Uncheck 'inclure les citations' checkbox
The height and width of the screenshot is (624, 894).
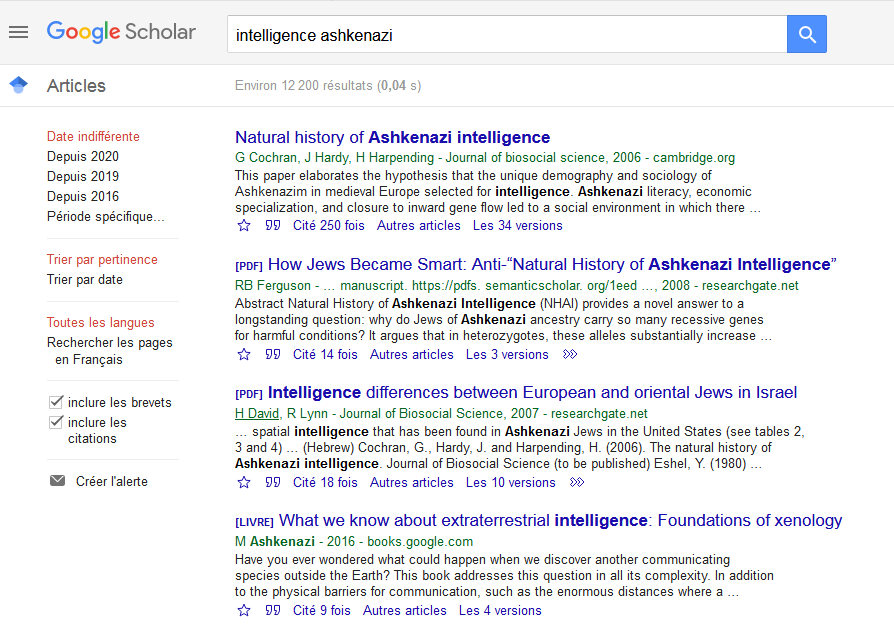pyautogui.click(x=56, y=422)
